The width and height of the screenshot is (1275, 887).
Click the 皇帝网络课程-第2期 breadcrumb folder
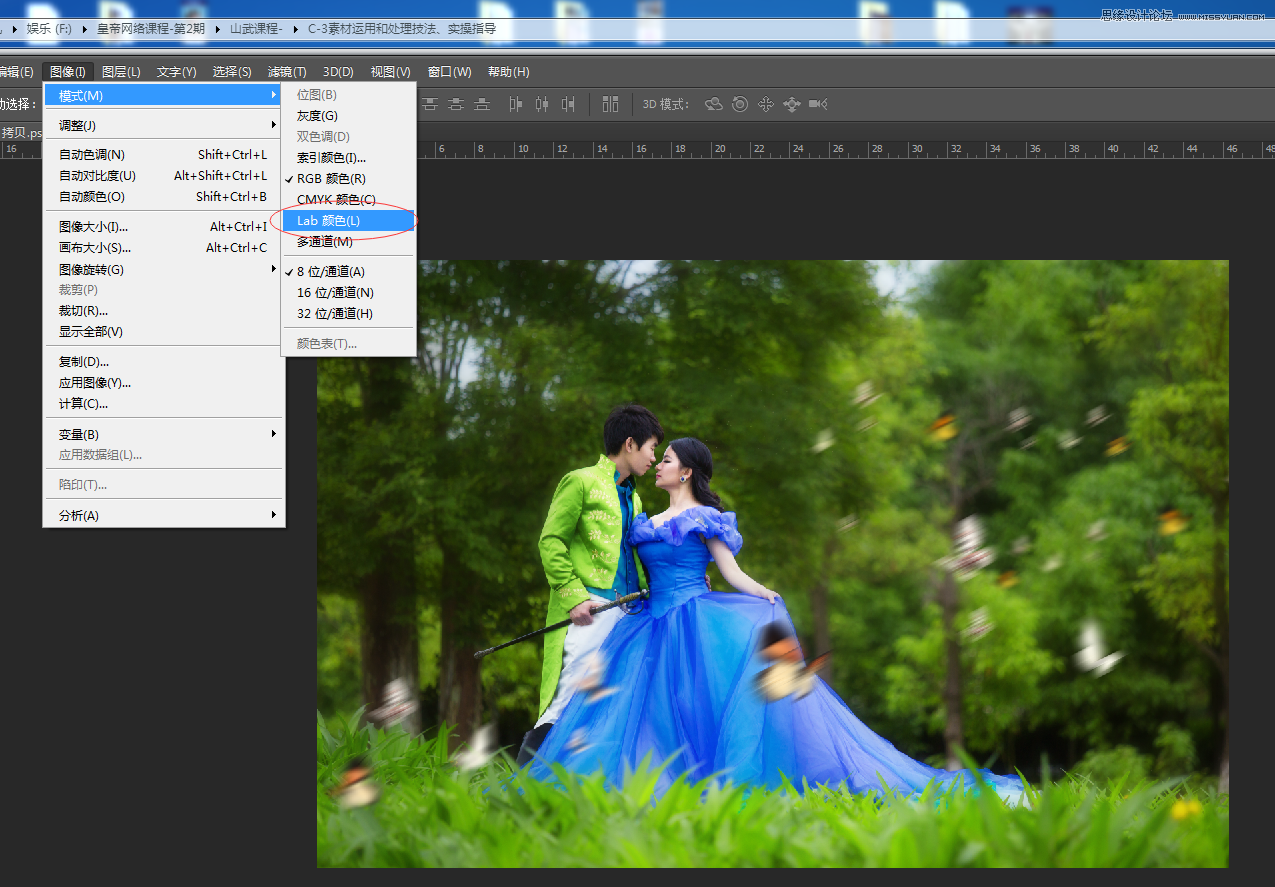151,29
